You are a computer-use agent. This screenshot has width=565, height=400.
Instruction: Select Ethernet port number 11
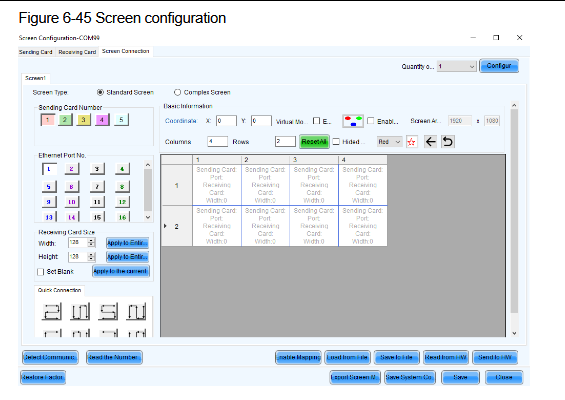coord(97,202)
